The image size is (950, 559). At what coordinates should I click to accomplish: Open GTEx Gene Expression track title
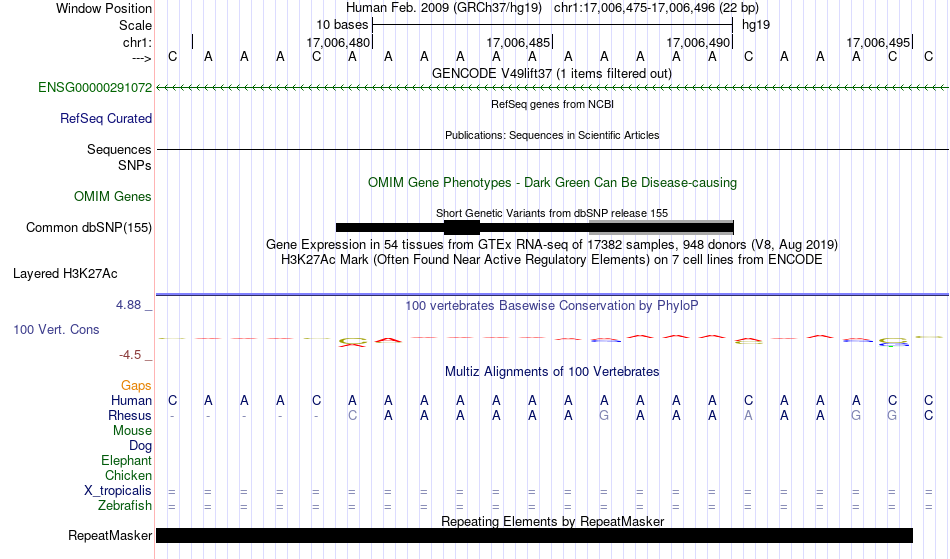(x=552, y=245)
